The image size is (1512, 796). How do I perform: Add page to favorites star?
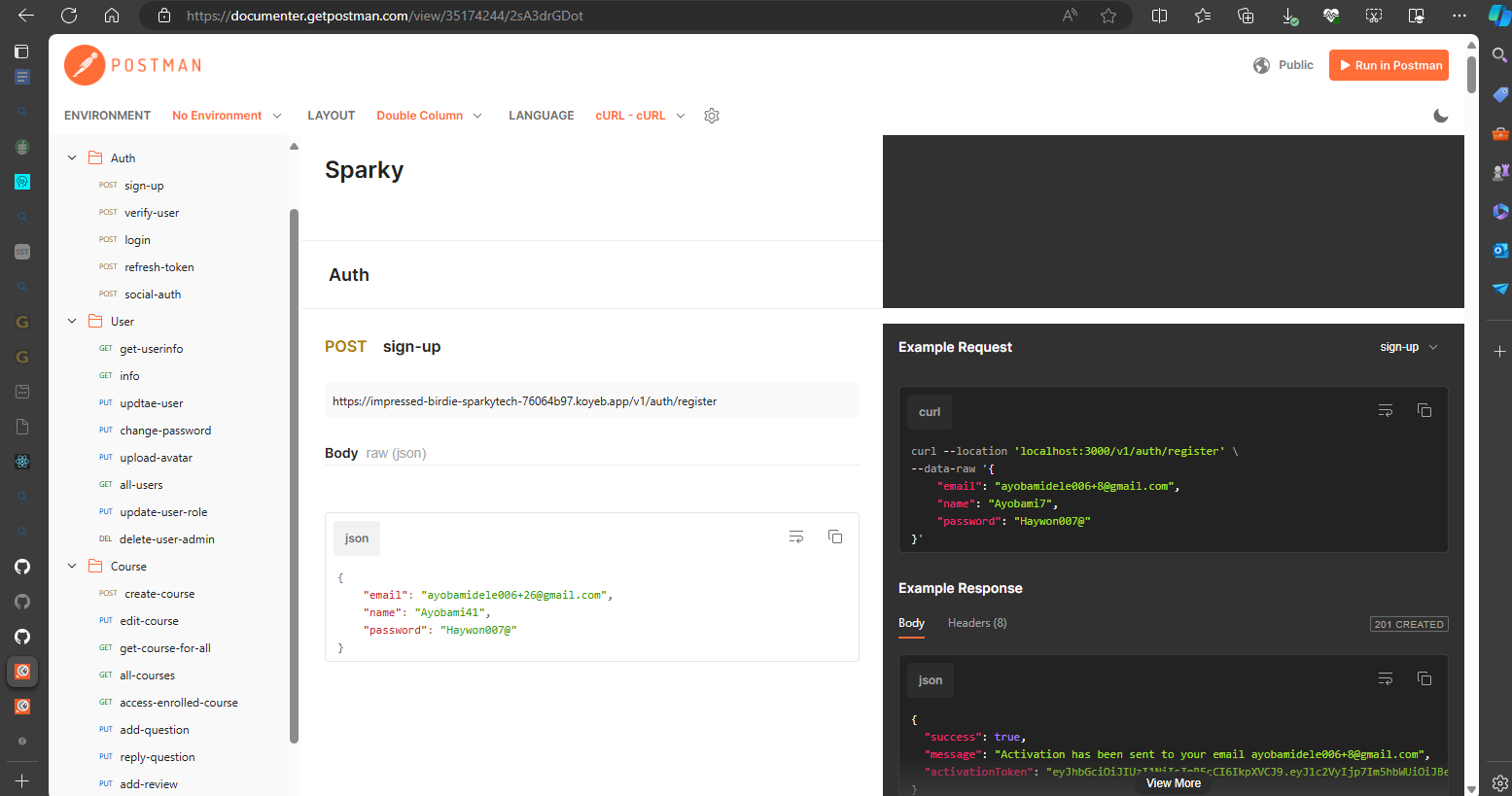click(1108, 16)
